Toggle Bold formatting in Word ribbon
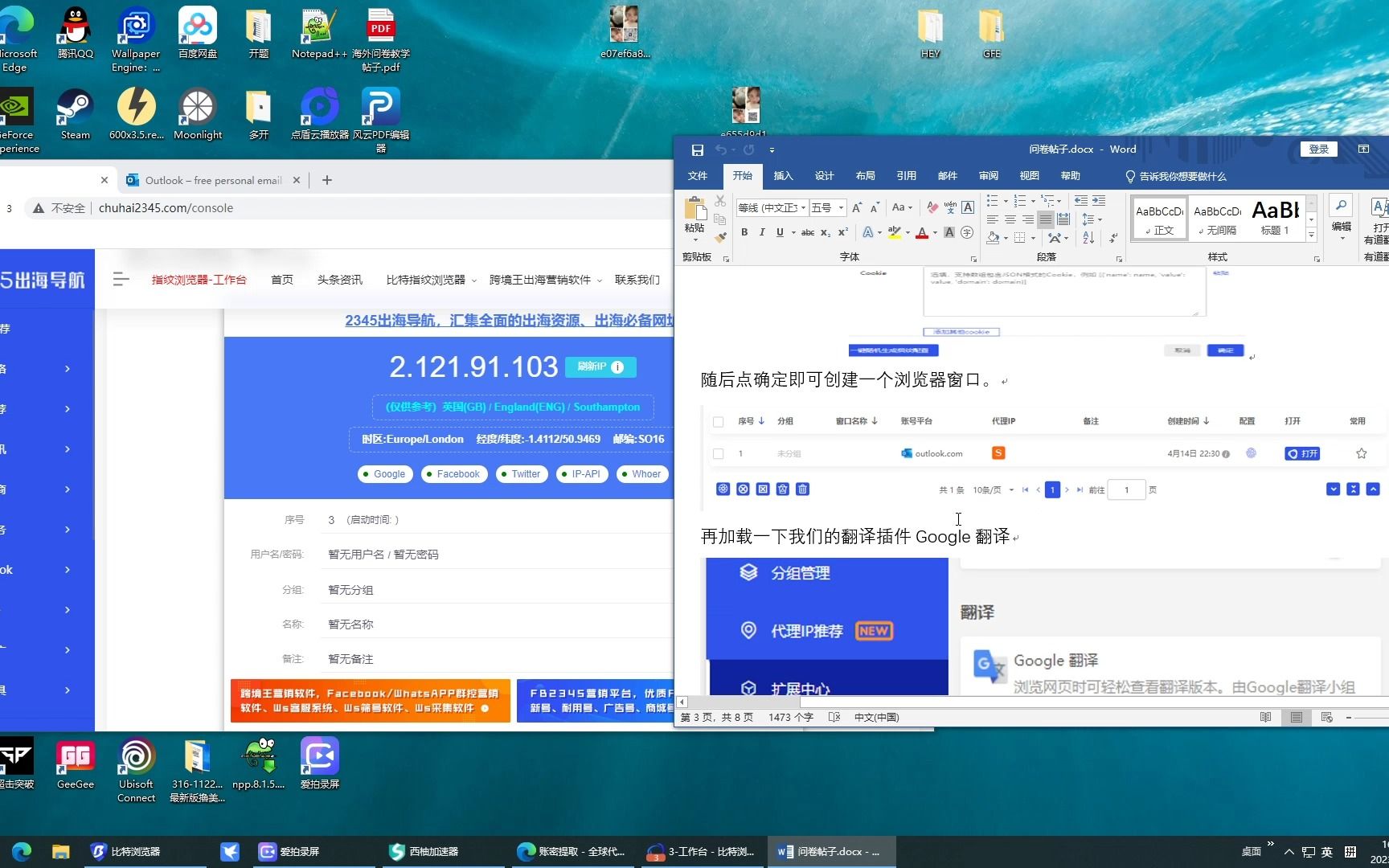 click(744, 232)
